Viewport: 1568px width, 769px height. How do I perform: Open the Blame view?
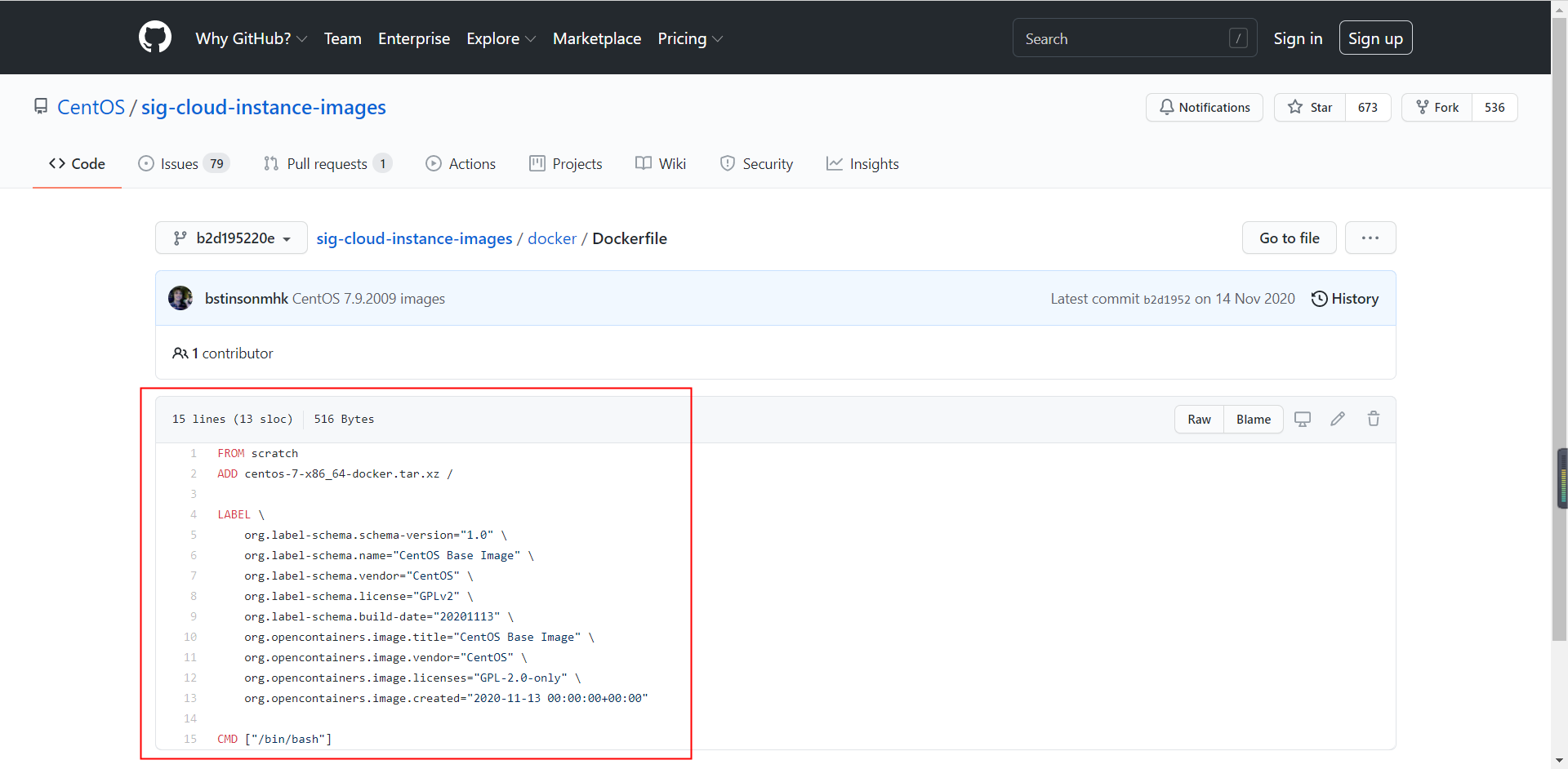(1254, 419)
